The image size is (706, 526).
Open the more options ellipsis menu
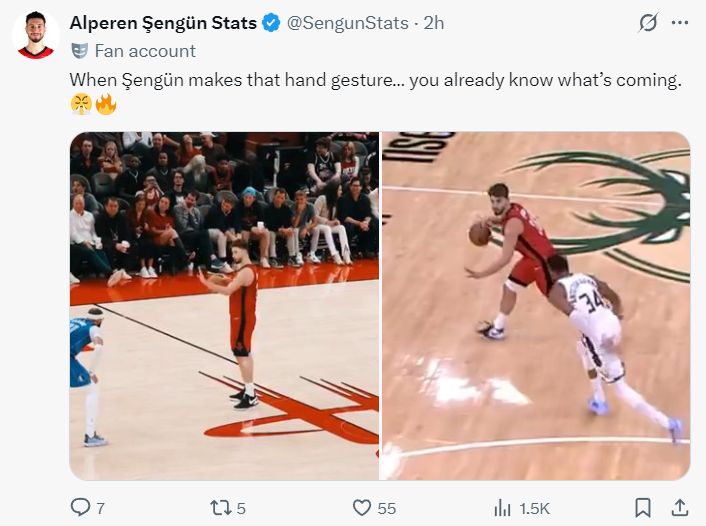pyautogui.click(x=680, y=22)
